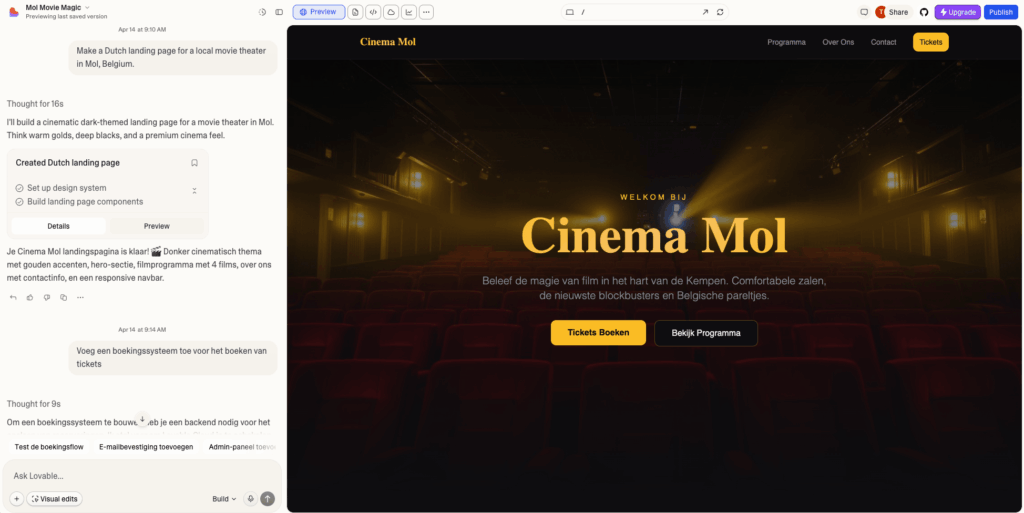Open the files view icon in toolbar
The height and width of the screenshot is (513, 1024).
click(x=355, y=12)
